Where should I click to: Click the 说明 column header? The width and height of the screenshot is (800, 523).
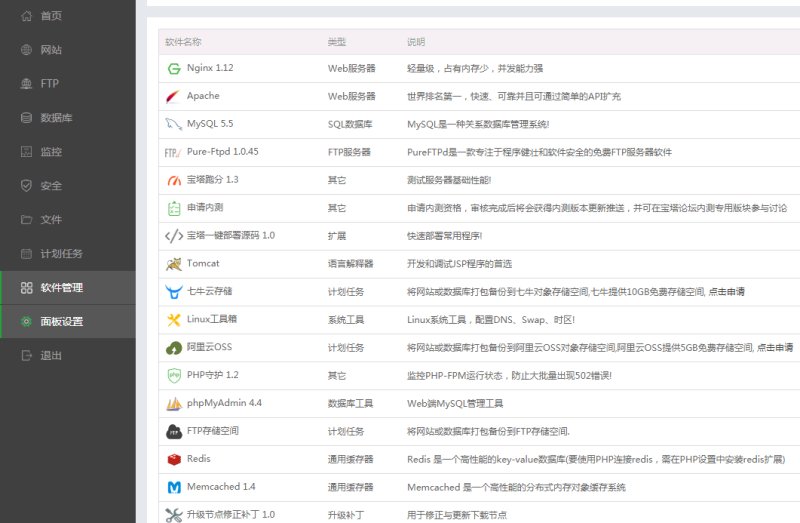point(416,42)
